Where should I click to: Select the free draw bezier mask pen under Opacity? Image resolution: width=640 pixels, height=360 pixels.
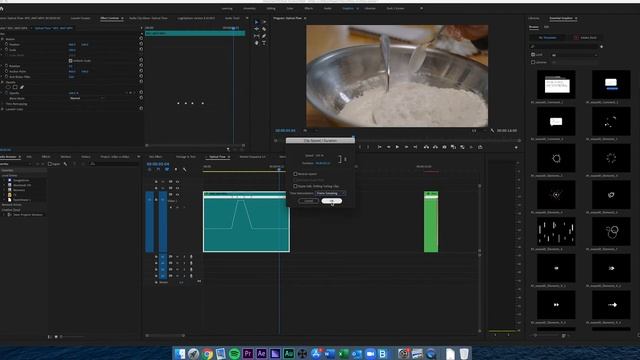point(22,87)
